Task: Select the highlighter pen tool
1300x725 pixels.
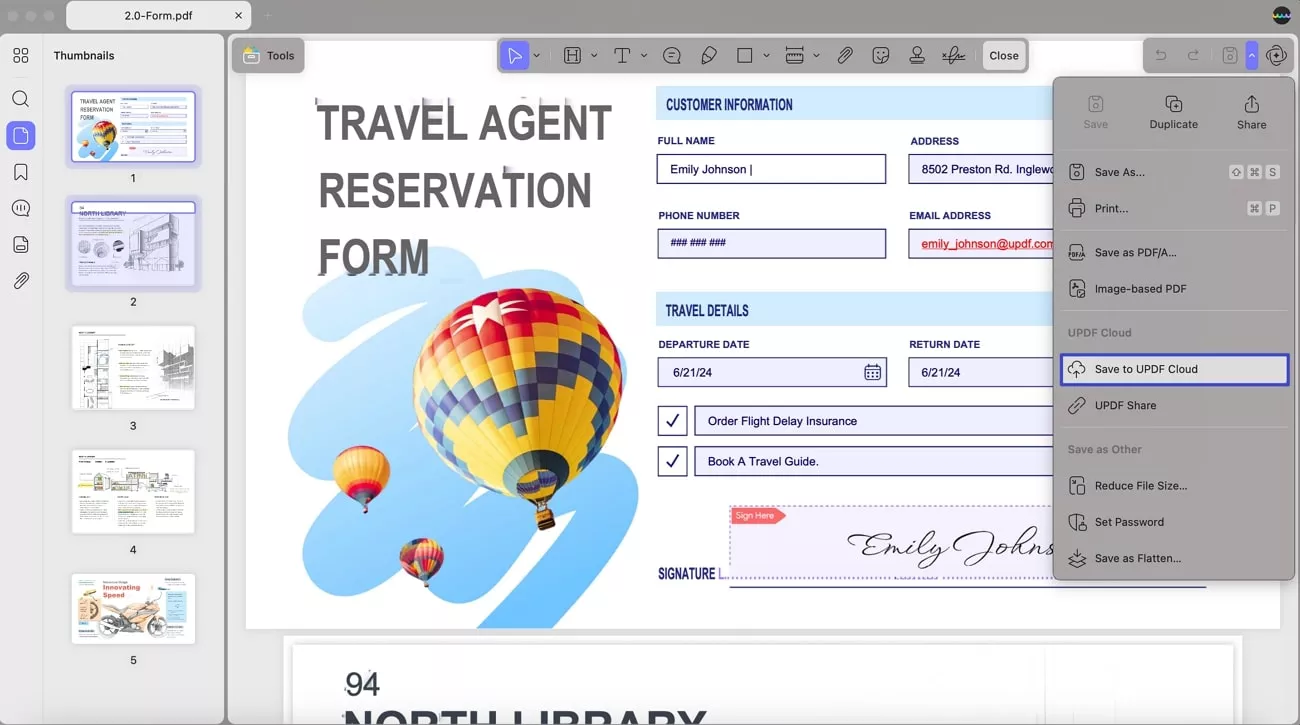Action: coord(709,56)
